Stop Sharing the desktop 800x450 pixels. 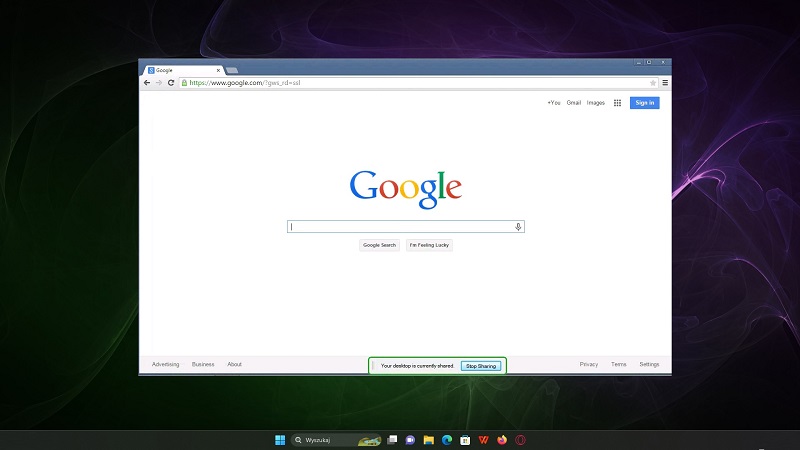[481, 366]
